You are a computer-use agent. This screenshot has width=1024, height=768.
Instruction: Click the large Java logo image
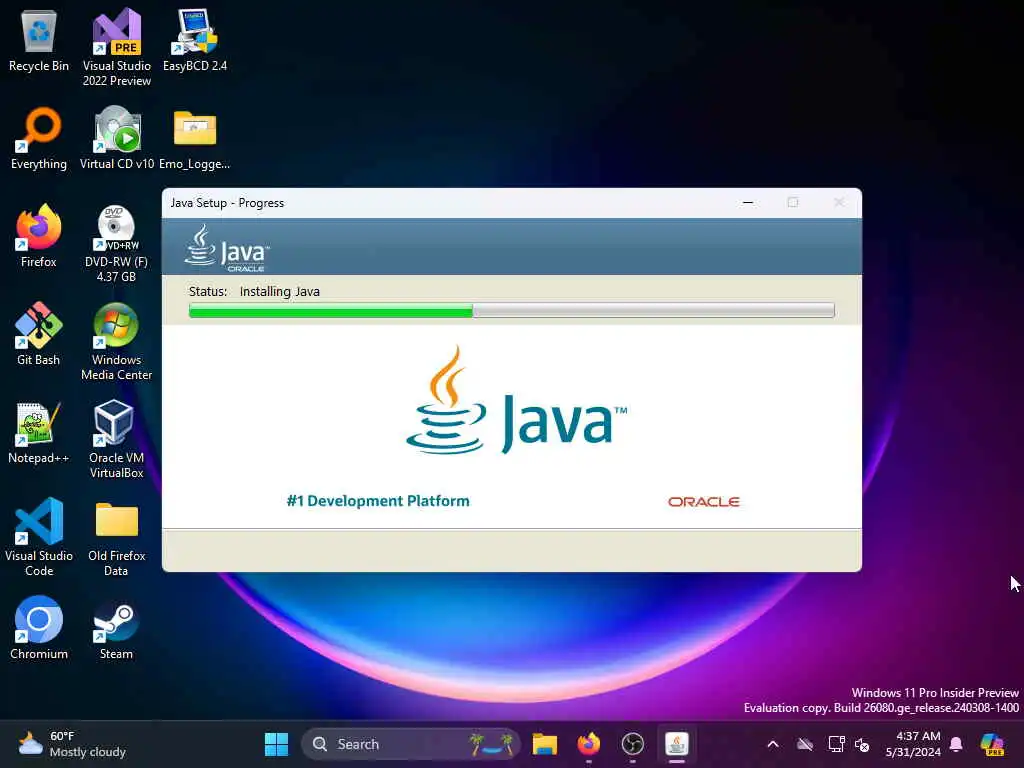(516, 400)
